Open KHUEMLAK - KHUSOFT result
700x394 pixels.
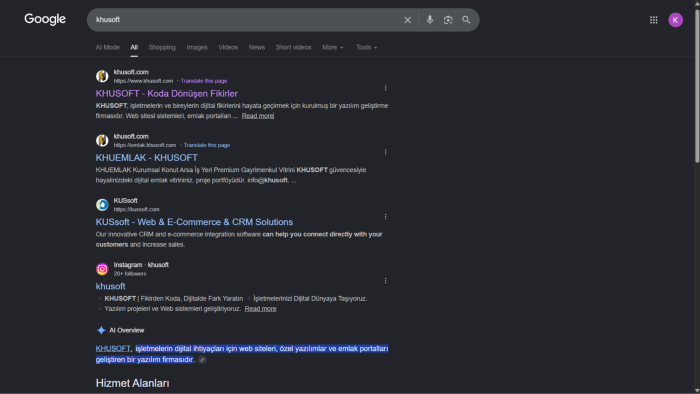point(146,158)
